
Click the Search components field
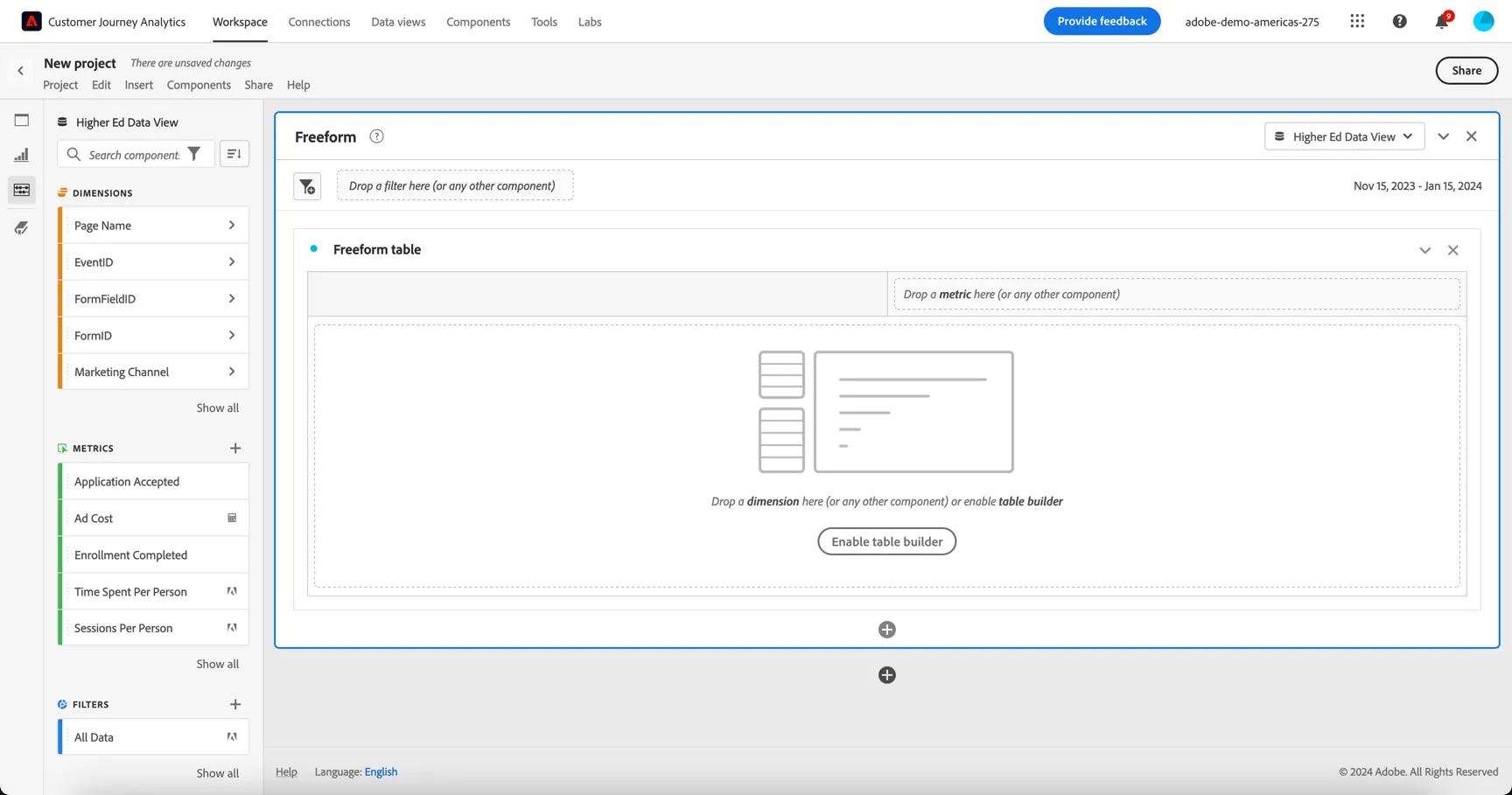pyautogui.click(x=134, y=155)
